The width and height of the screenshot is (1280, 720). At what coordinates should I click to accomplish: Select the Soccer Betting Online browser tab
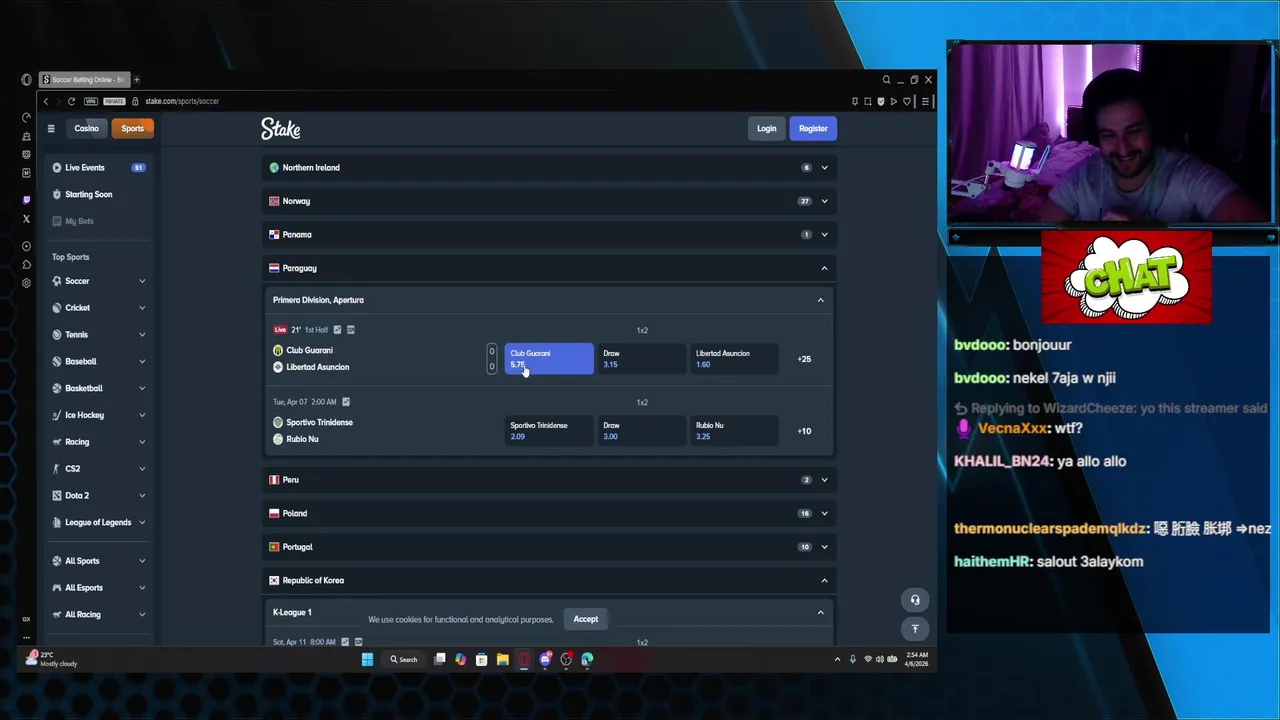84,80
